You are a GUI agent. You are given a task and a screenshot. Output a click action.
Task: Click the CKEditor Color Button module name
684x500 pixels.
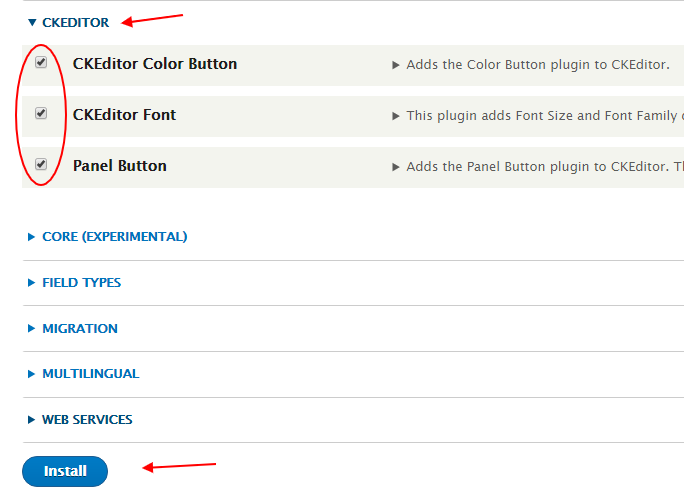[155, 64]
